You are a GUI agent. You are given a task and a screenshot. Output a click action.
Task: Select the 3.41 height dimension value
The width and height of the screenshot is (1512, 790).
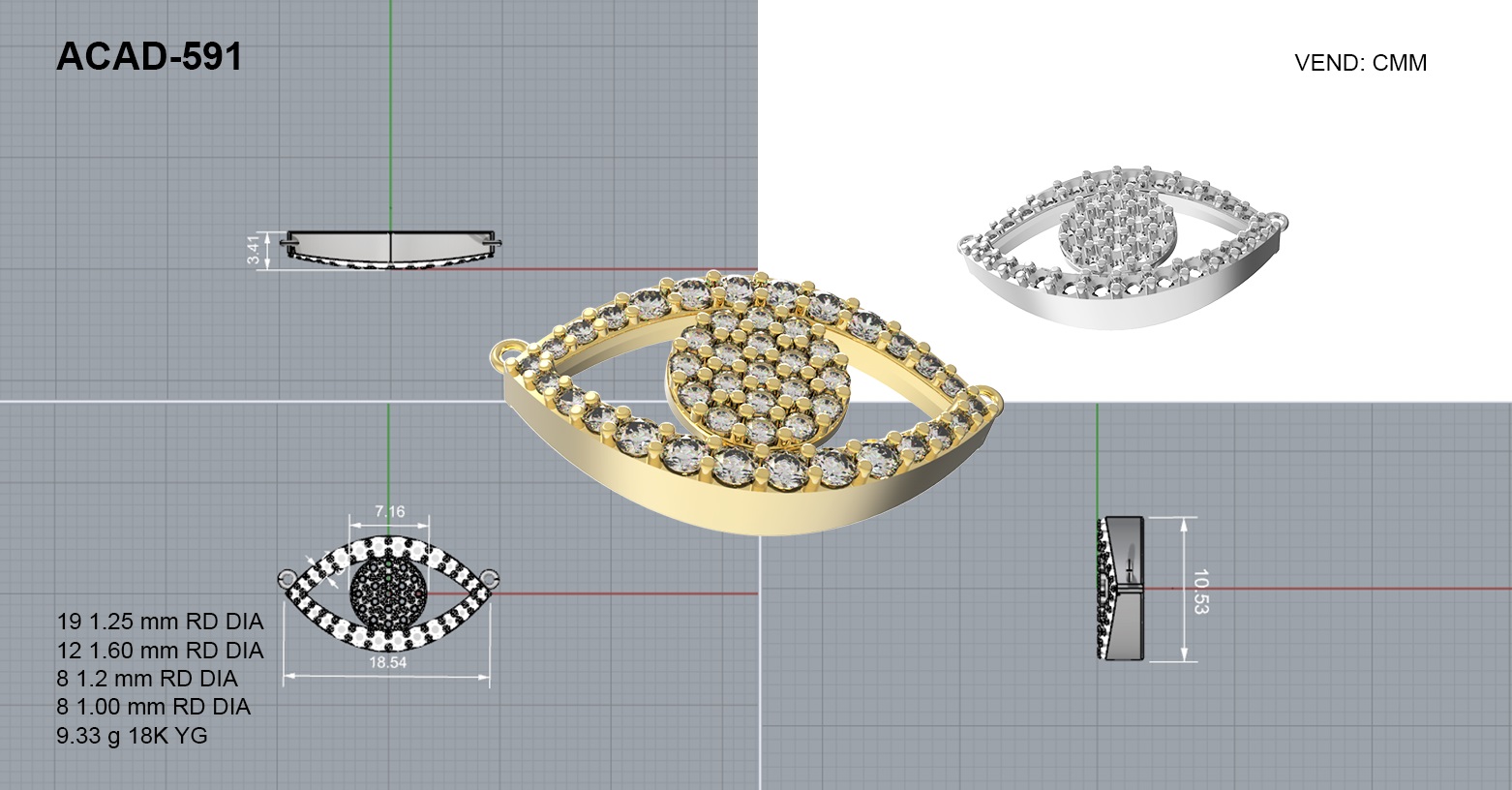click(254, 251)
